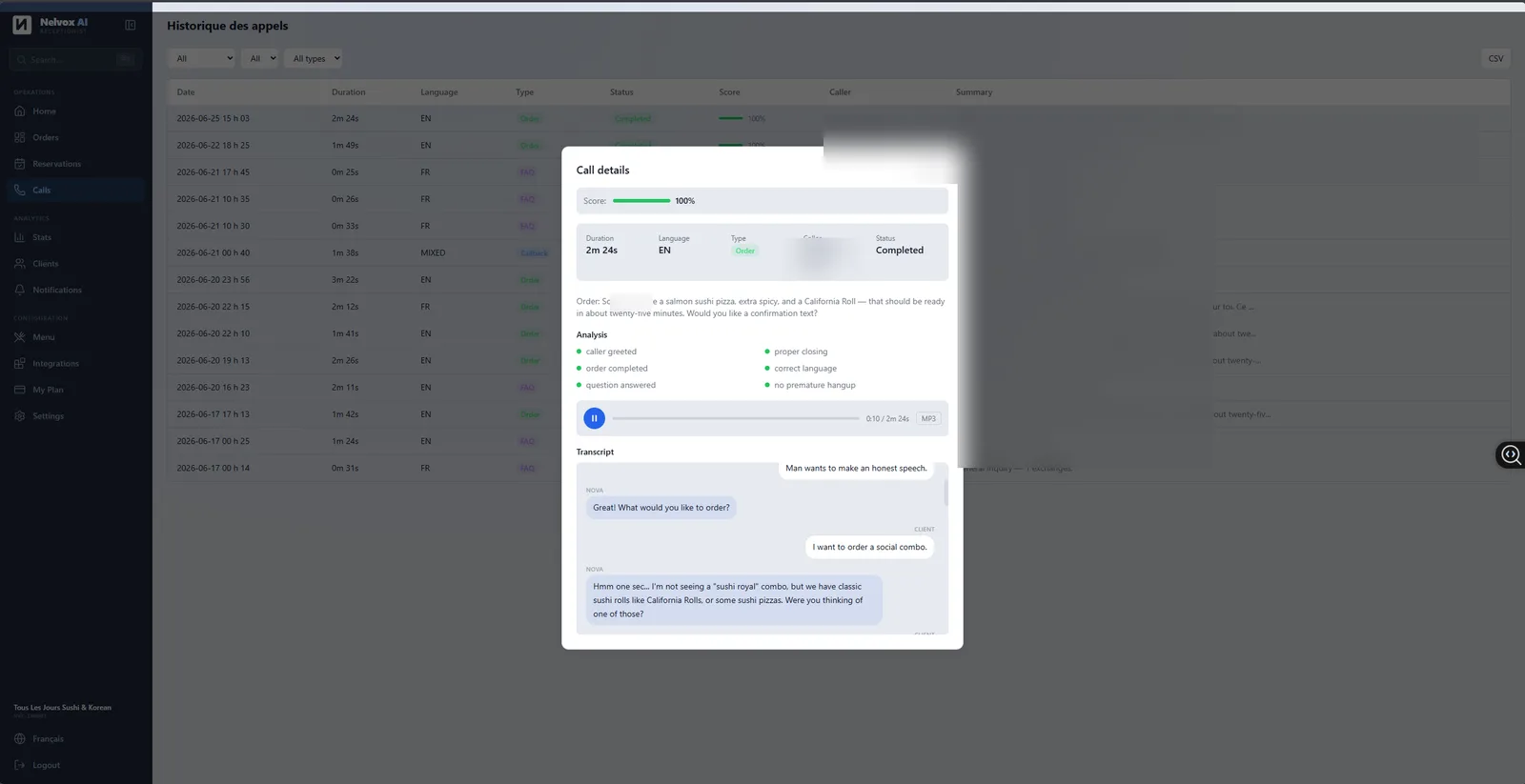This screenshot has height=784, width=1525.
Task: Open Calls icon in sidebar
Action: coord(20,190)
